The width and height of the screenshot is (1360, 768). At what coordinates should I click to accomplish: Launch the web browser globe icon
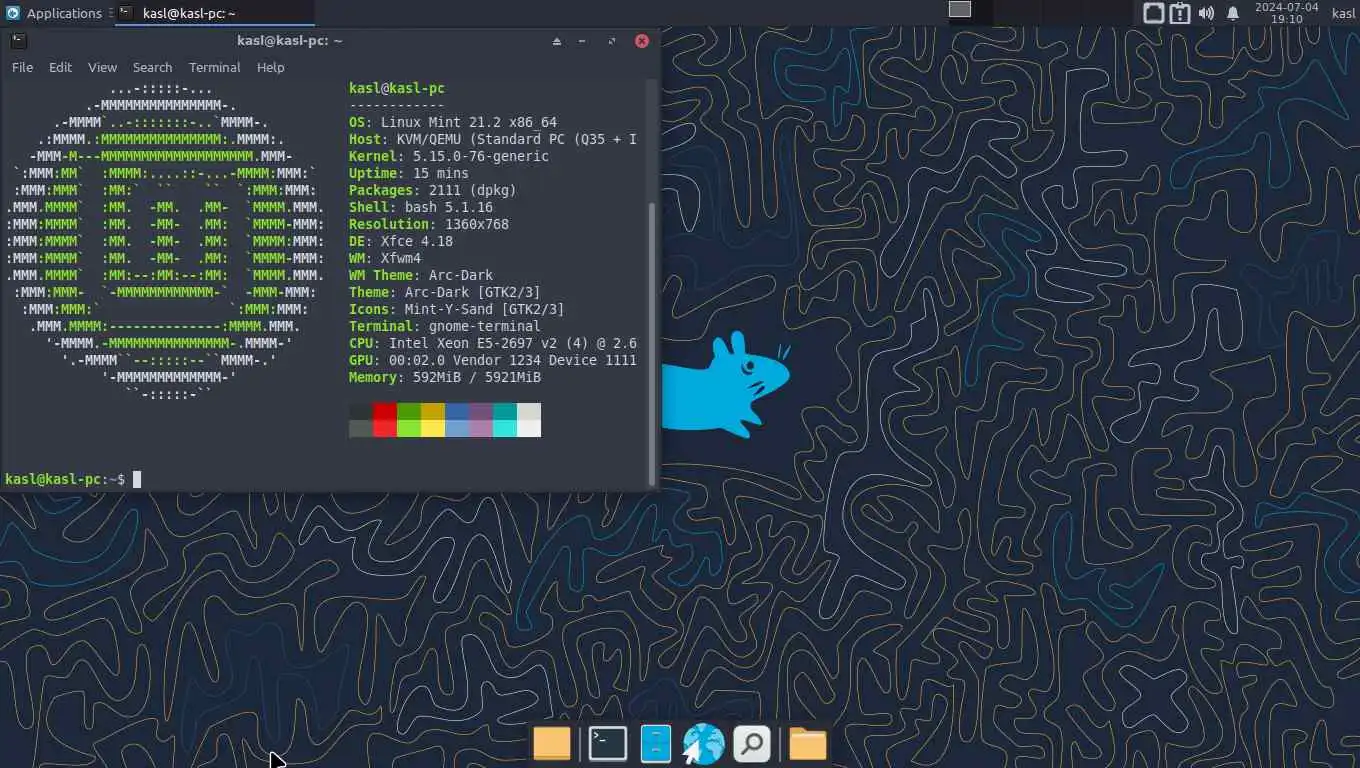coord(703,744)
